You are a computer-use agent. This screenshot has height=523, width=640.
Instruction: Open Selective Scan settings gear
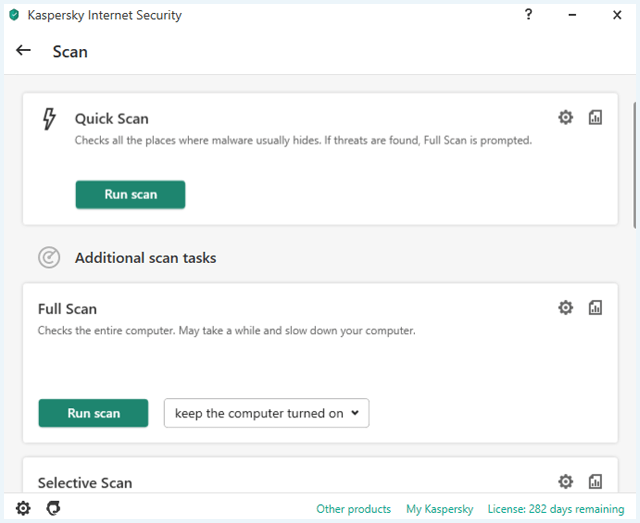point(565,481)
